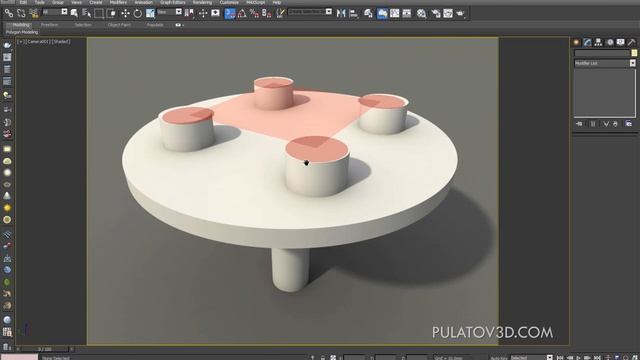Click the time slider showing 0 / 100
The width and height of the screenshot is (640, 360).
point(45,349)
